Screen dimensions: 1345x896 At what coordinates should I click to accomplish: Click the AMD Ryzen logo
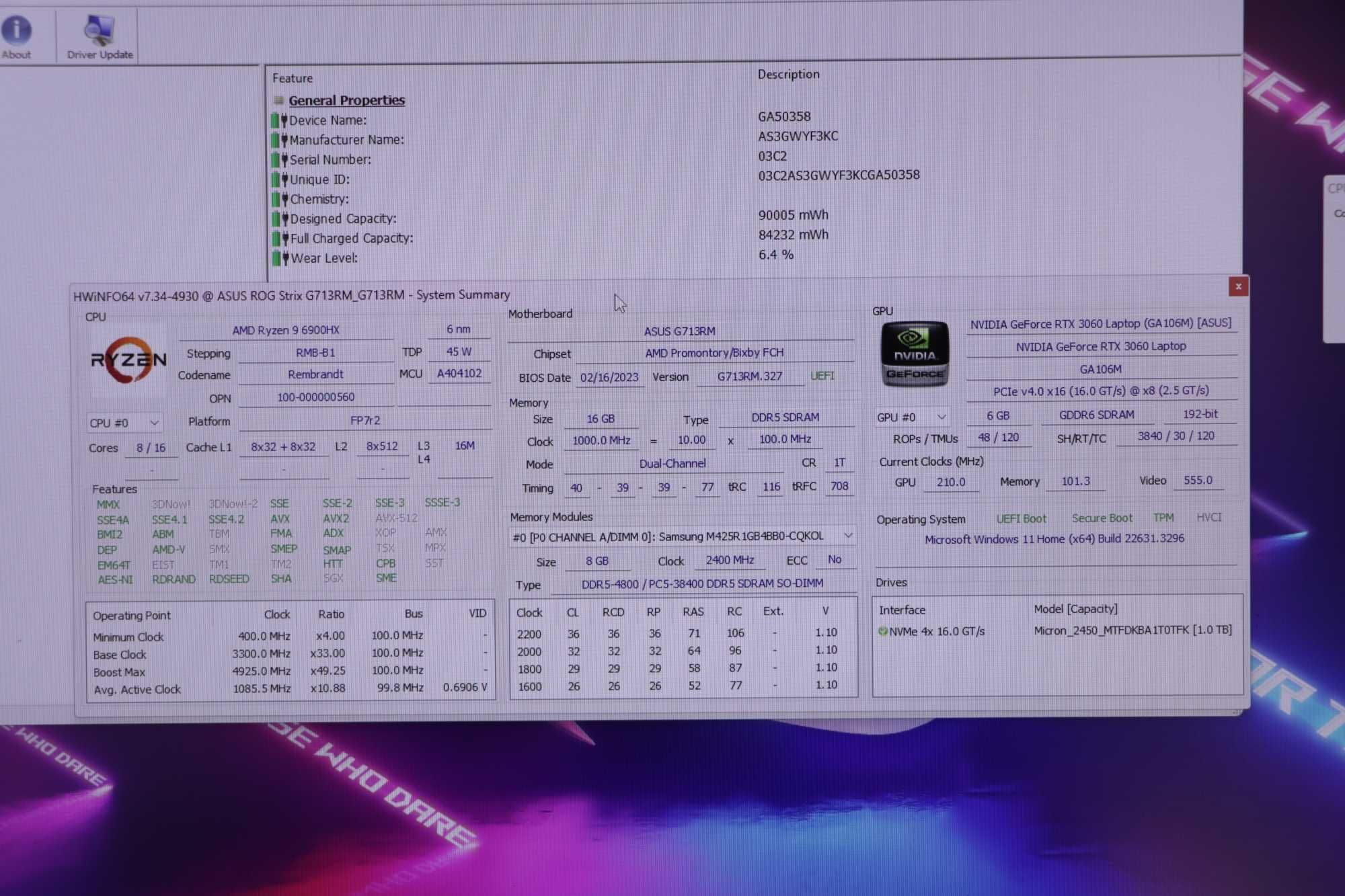pyautogui.click(x=128, y=361)
